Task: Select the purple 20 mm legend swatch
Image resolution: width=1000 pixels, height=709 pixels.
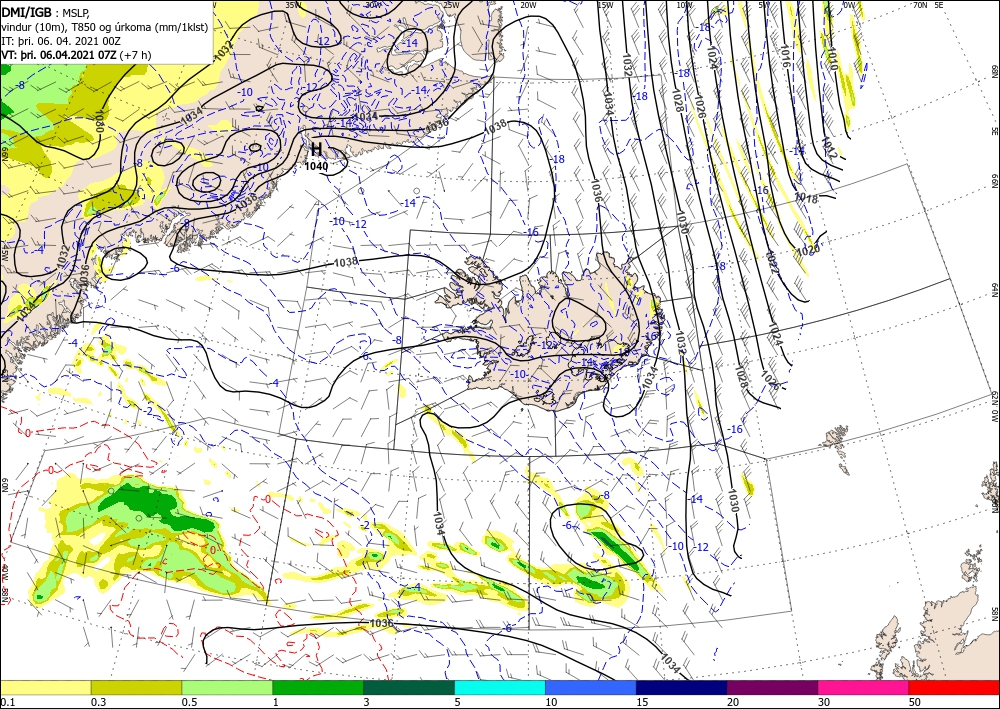Action: tap(772, 687)
